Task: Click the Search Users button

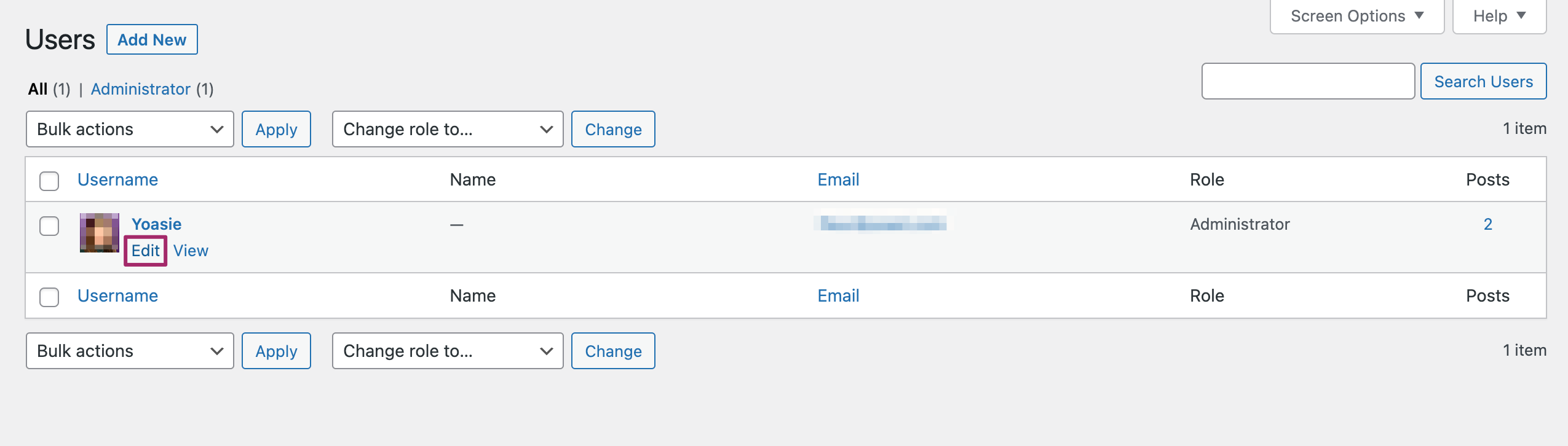Action: pyautogui.click(x=1483, y=82)
